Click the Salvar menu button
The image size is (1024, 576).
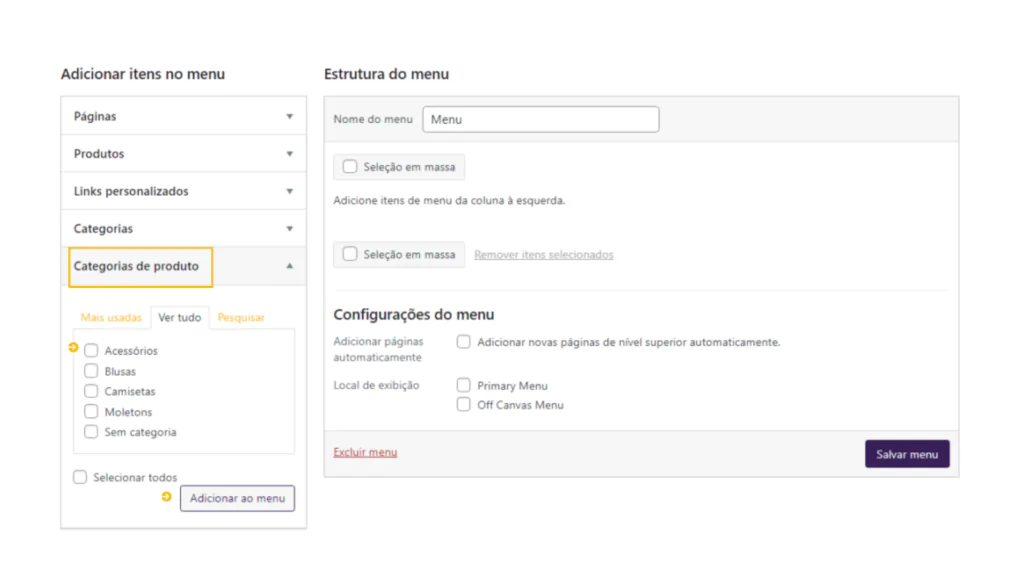click(x=907, y=454)
